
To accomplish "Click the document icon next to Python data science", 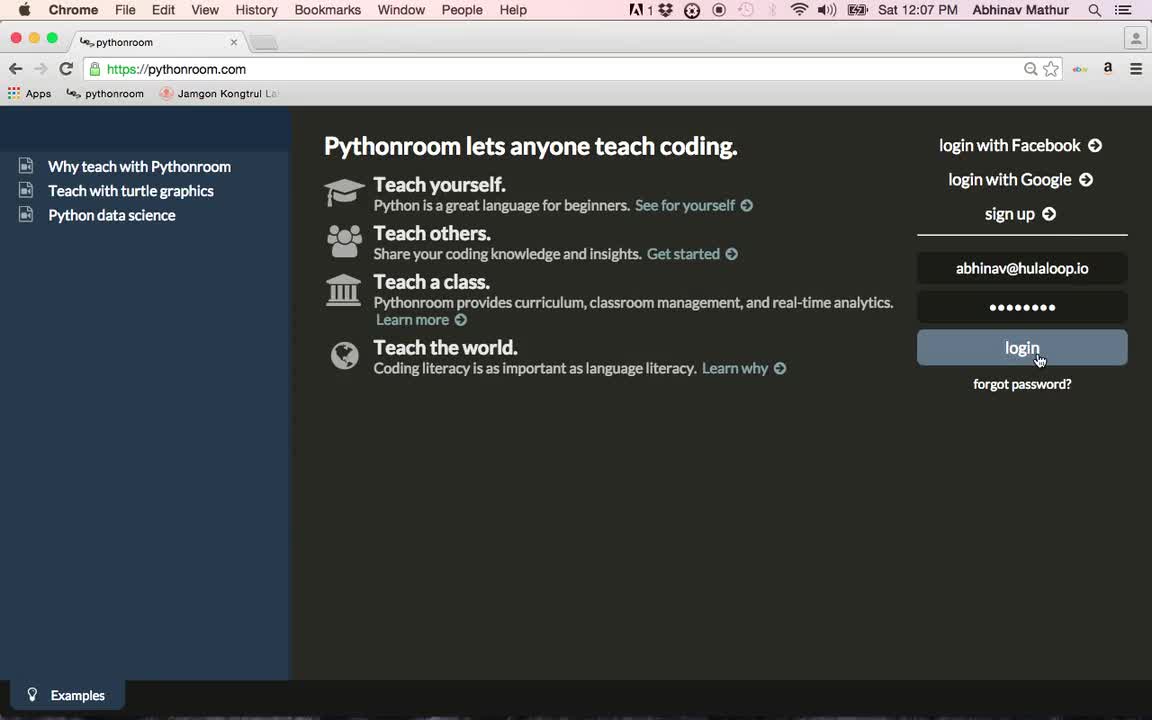I will [26, 215].
